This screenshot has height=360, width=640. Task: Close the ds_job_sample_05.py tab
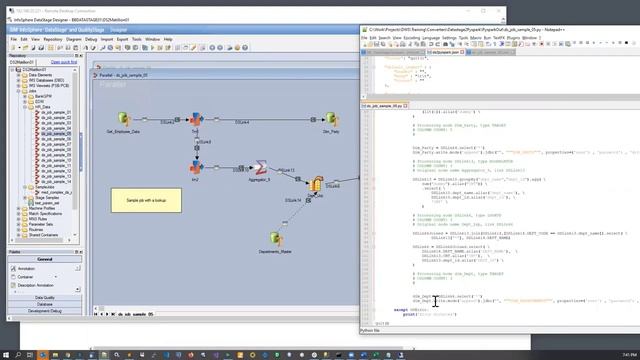[x=405, y=106]
